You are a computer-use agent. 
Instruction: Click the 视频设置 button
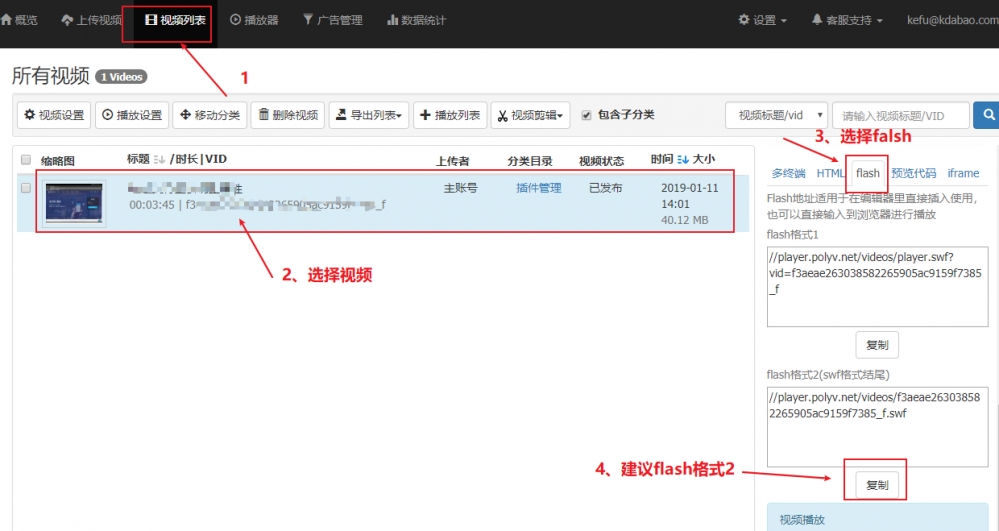[54, 115]
